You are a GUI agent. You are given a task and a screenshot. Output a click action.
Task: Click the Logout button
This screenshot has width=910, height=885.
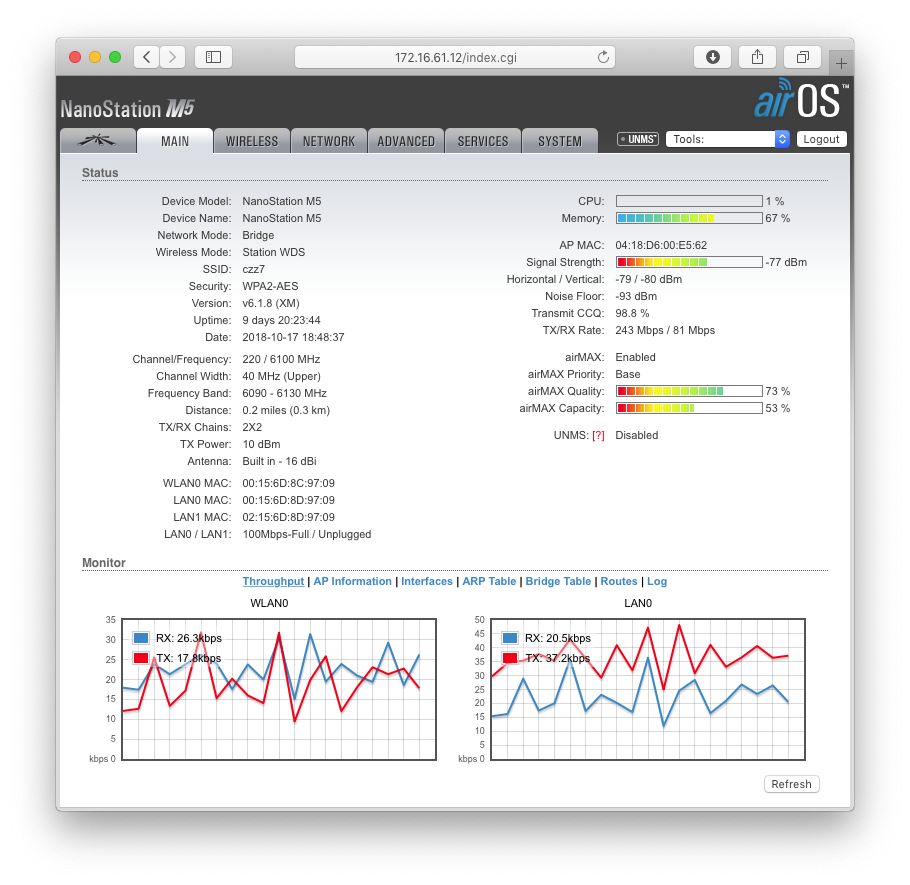pyautogui.click(x=821, y=139)
